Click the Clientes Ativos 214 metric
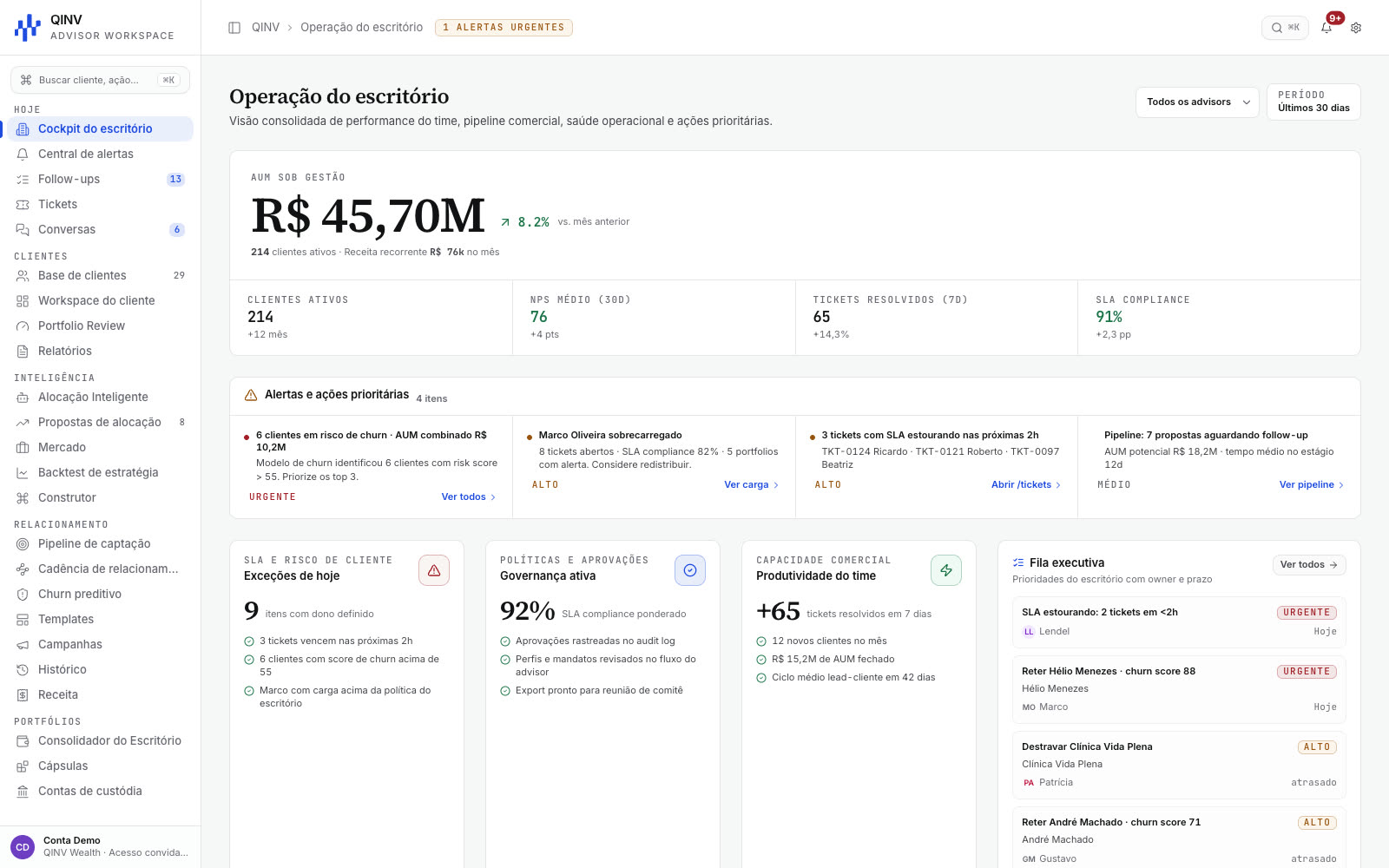 coord(371,318)
